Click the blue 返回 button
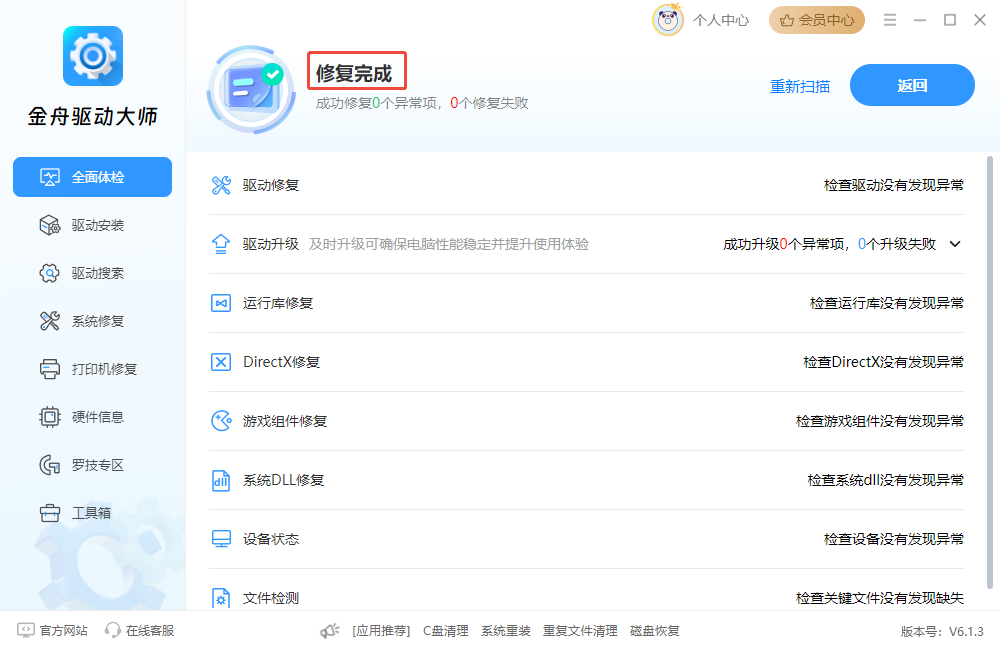The width and height of the screenshot is (1000, 650). pos(912,85)
